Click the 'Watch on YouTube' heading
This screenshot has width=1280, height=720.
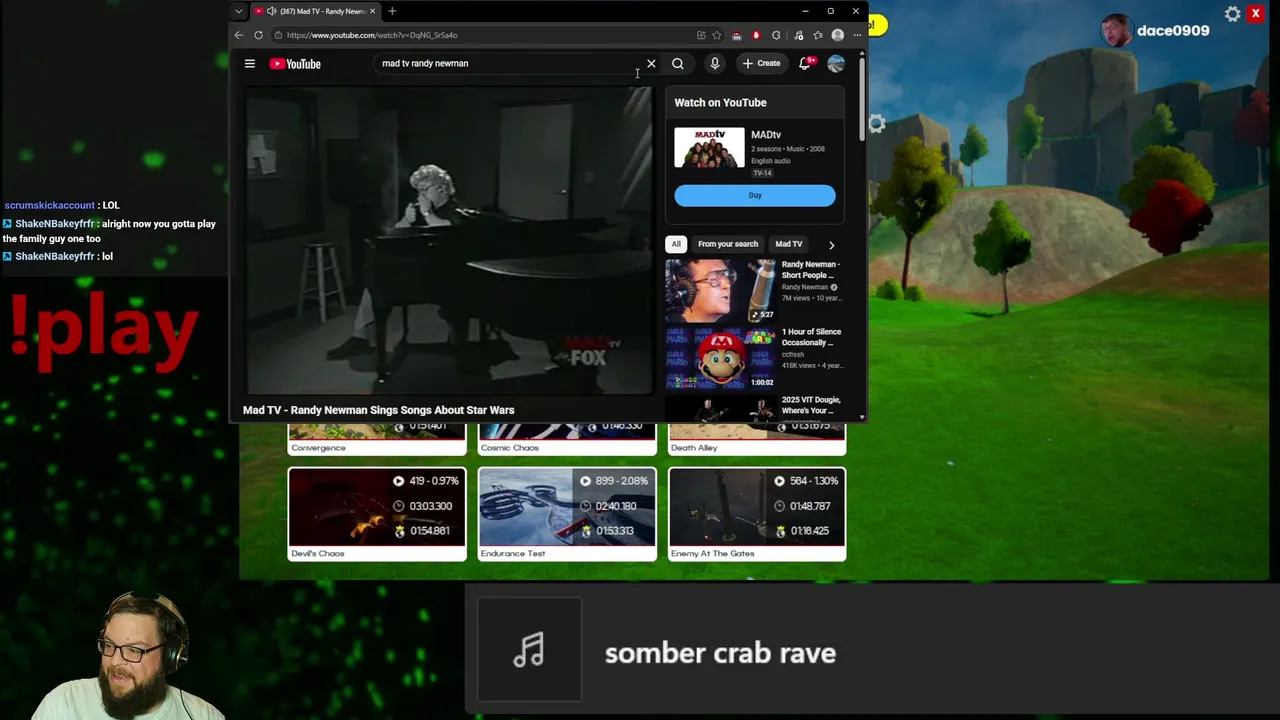click(x=720, y=102)
